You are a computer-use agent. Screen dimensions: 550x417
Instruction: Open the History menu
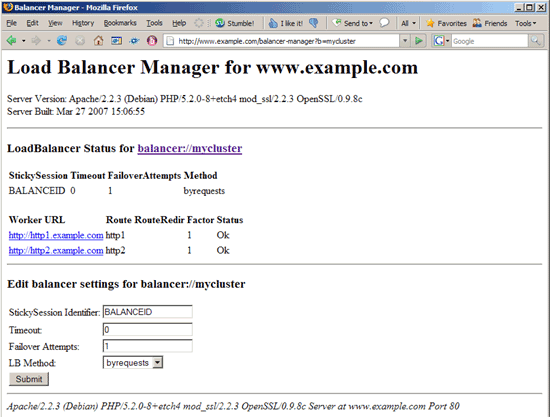click(x=83, y=23)
